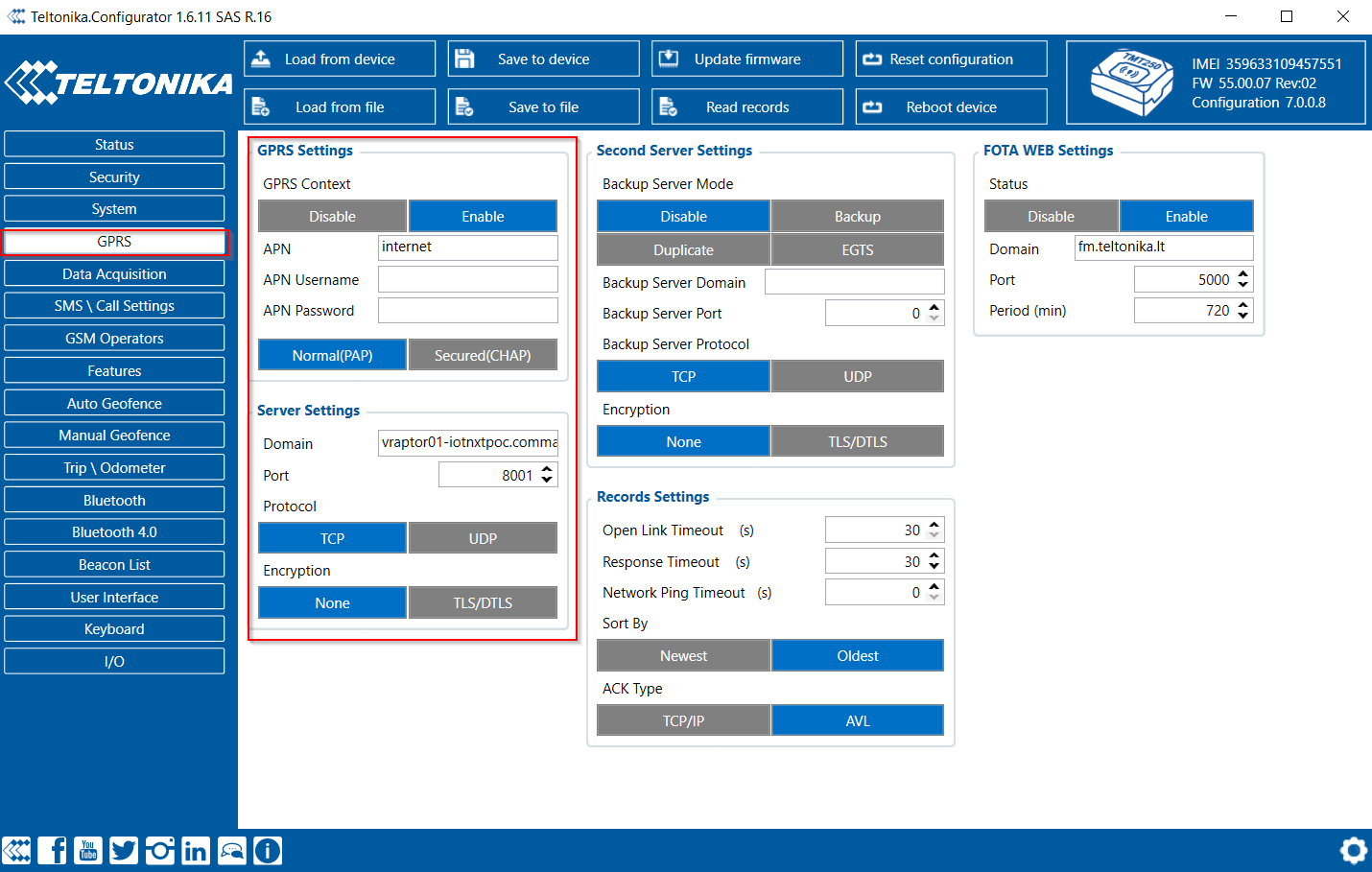1372x872 pixels.
Task: Decrease the FOTA WEB Port value
Action: (1243, 285)
